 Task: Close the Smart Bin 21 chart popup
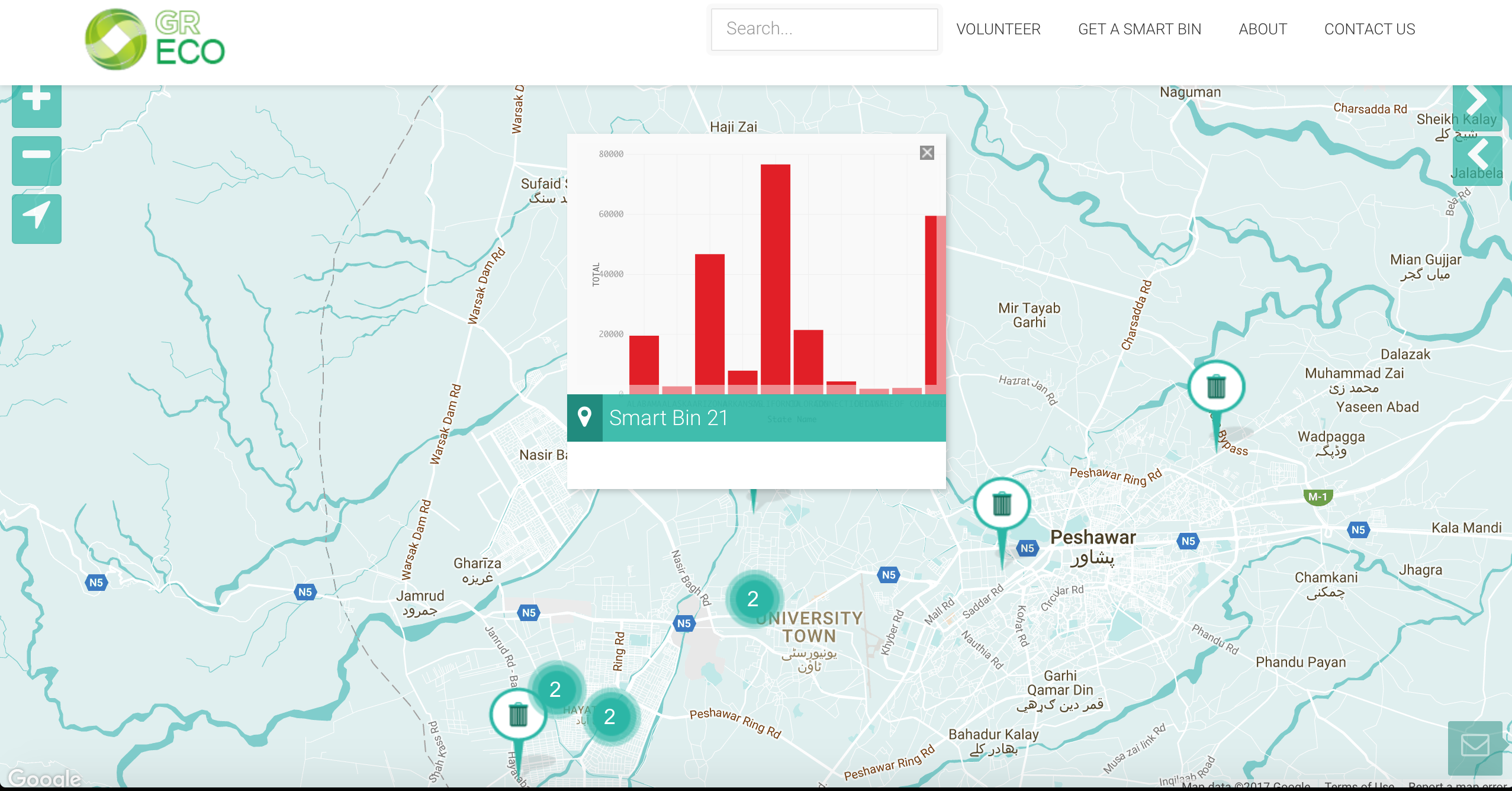pyautogui.click(x=927, y=153)
